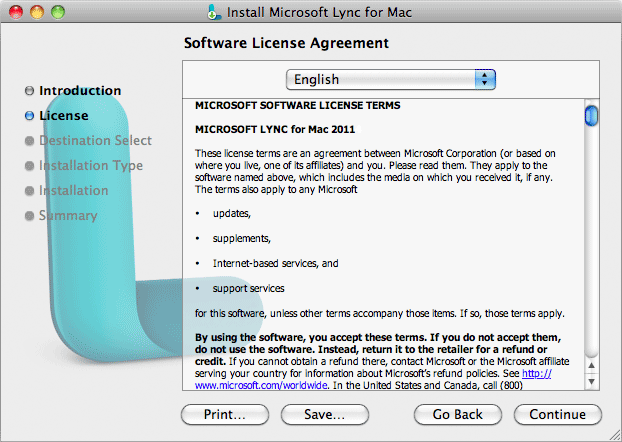This screenshot has width=622, height=442.
Task: Click the window resize grip corner
Action: click(614, 434)
